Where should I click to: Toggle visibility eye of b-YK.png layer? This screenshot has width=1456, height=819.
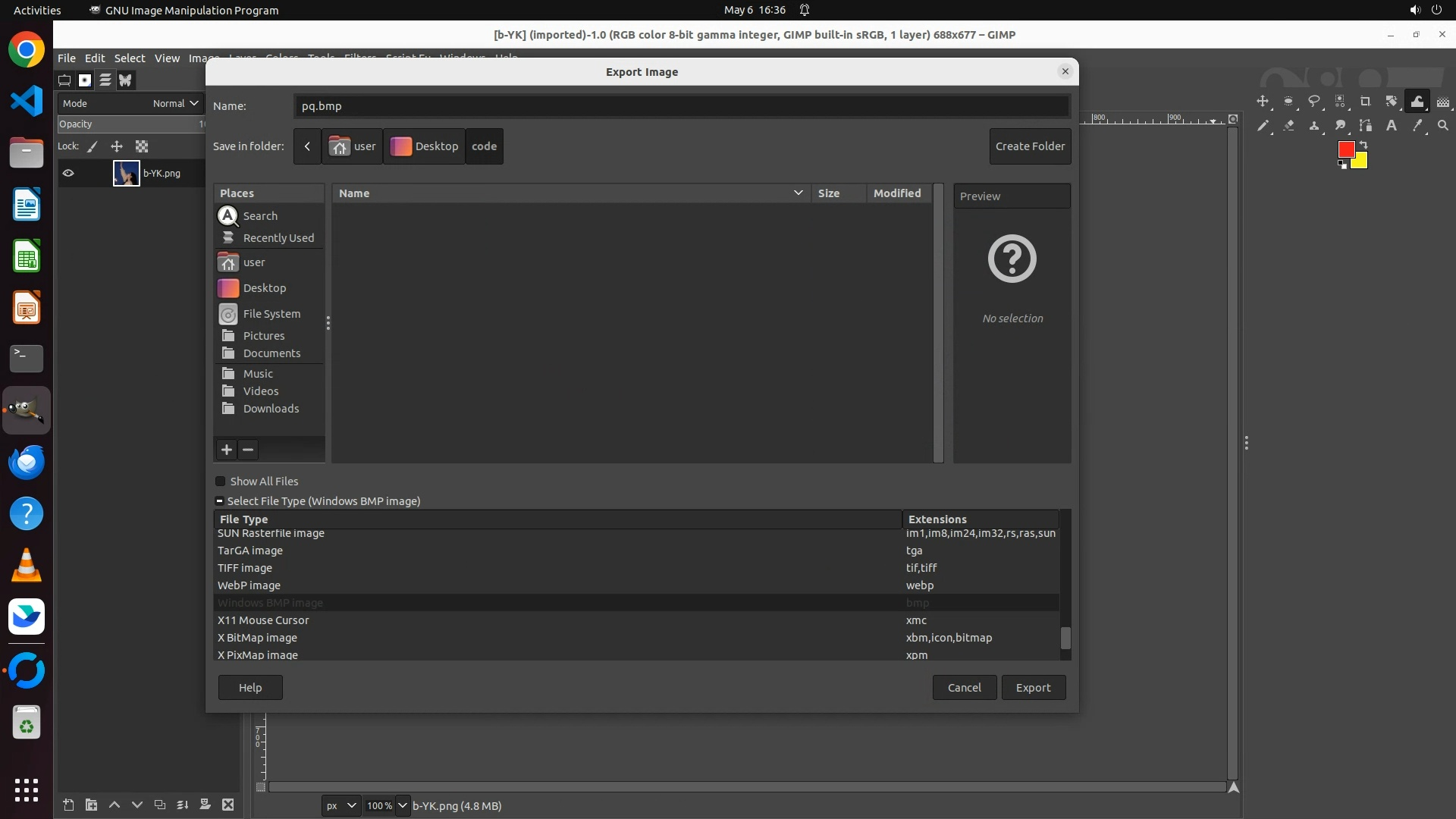tap(68, 173)
